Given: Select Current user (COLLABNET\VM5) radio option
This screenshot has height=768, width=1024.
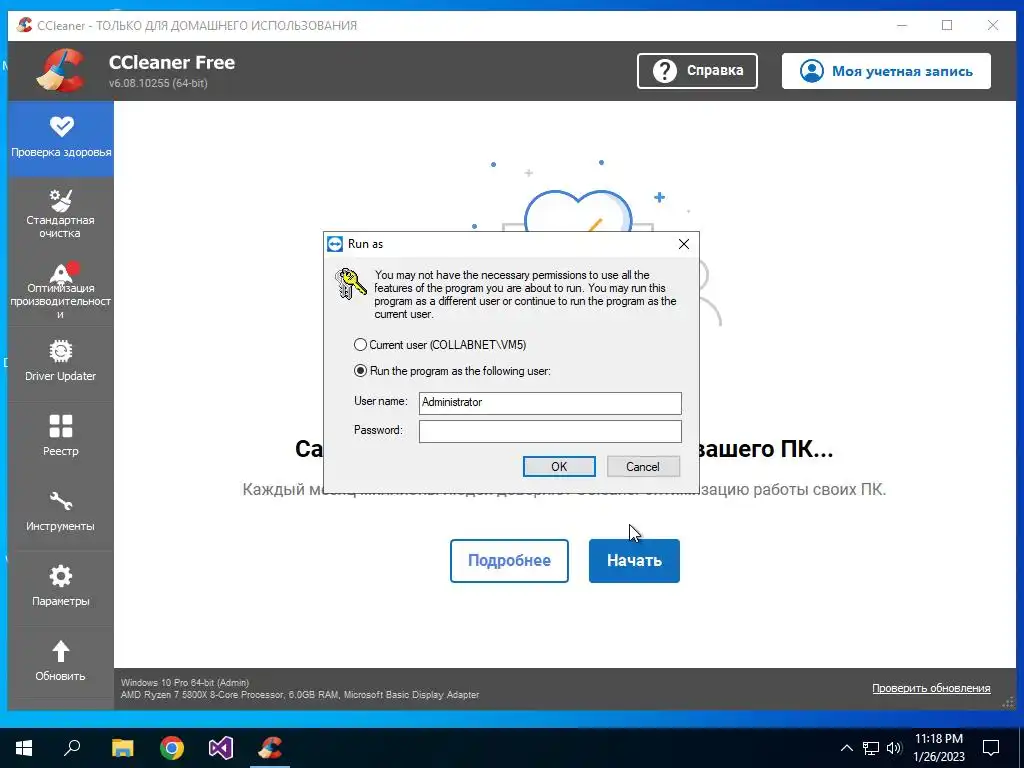Looking at the screenshot, I should click(x=360, y=344).
